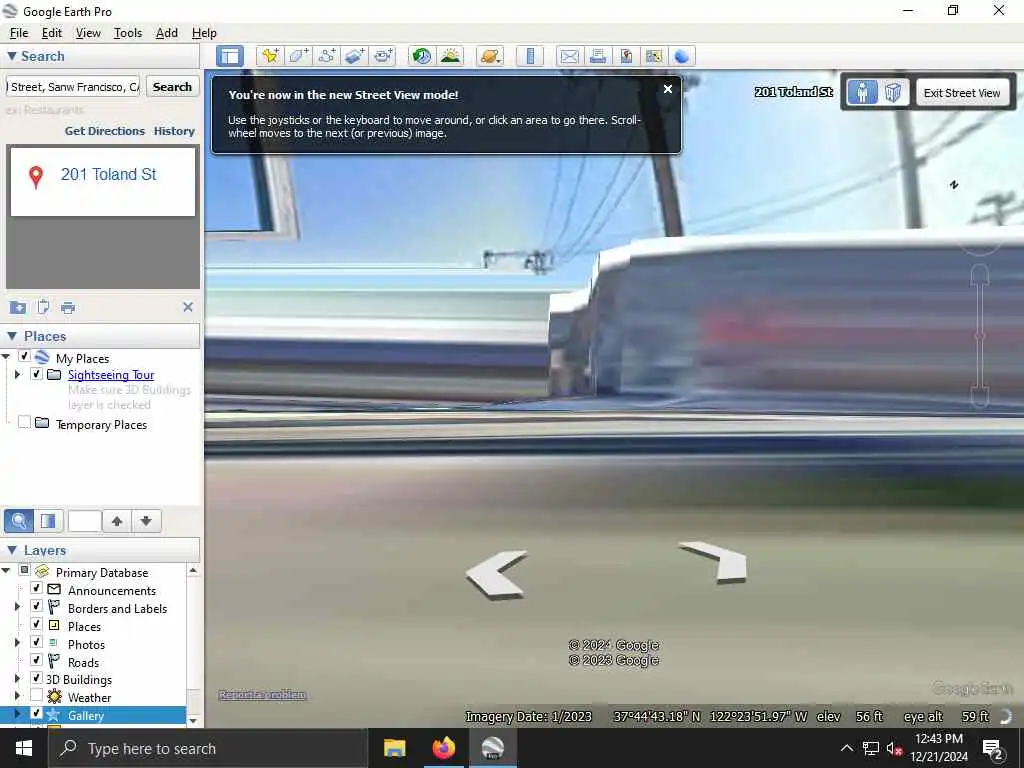The height and width of the screenshot is (768, 1024).
Task: Print search results icon
Action: pyautogui.click(x=68, y=307)
